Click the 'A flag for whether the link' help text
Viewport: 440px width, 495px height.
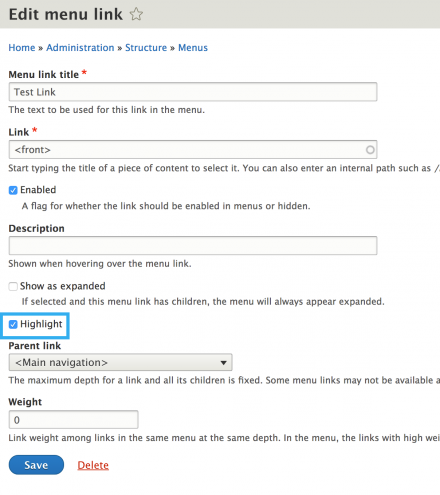coord(166,206)
